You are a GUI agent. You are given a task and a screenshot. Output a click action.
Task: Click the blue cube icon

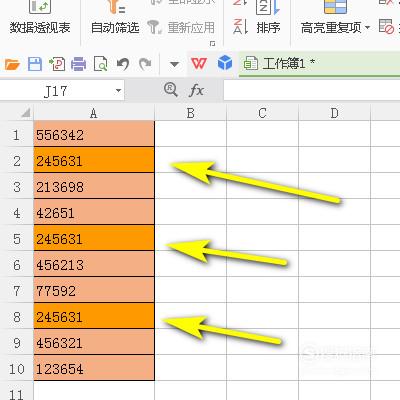(225, 63)
